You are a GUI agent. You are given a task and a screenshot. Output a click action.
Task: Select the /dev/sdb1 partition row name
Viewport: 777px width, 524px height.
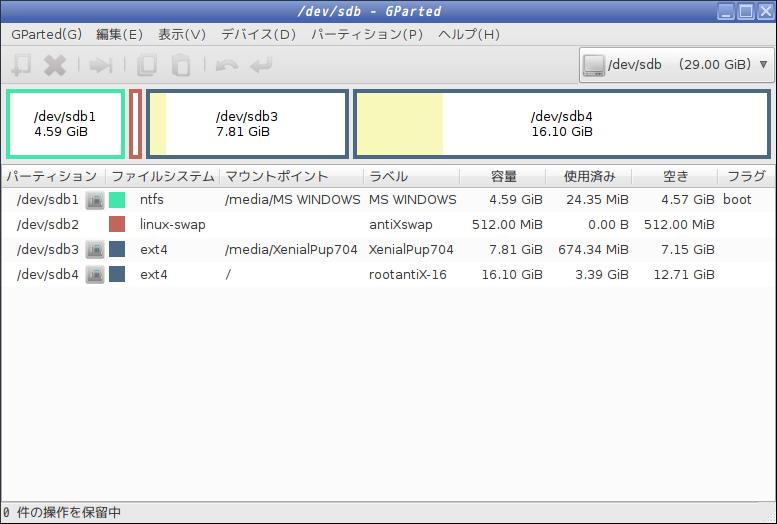[x=48, y=200]
